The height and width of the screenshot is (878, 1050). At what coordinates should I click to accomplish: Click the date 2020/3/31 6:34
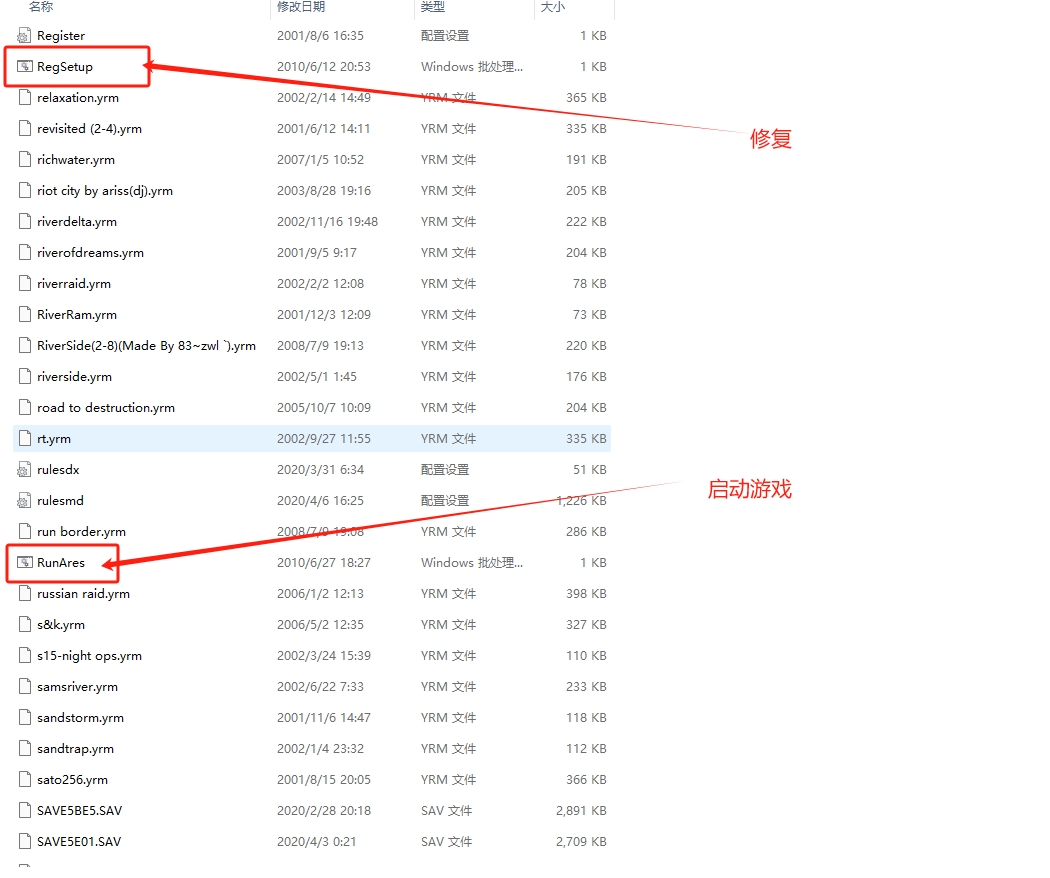(x=320, y=470)
